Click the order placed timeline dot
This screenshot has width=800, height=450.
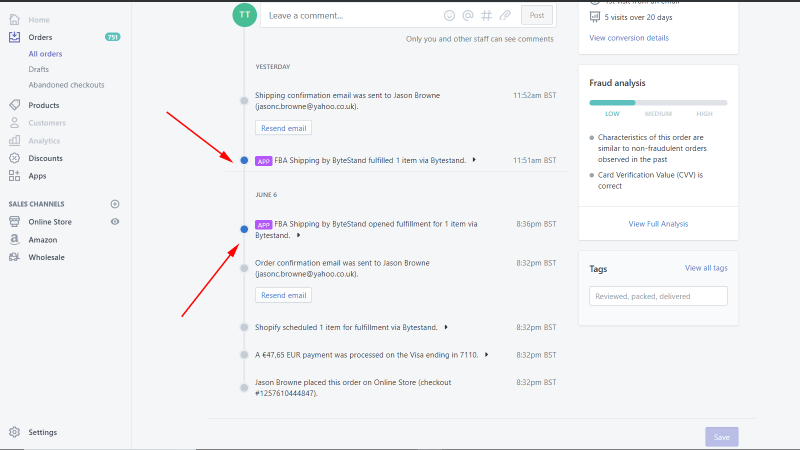[244, 388]
